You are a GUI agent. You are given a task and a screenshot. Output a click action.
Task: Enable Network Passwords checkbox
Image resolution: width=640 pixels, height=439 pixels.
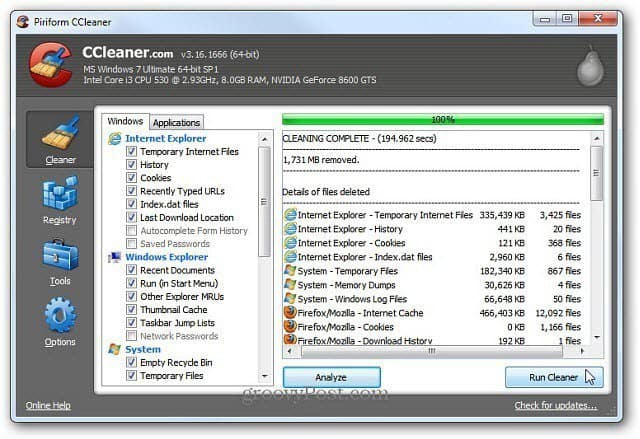[x=131, y=336]
